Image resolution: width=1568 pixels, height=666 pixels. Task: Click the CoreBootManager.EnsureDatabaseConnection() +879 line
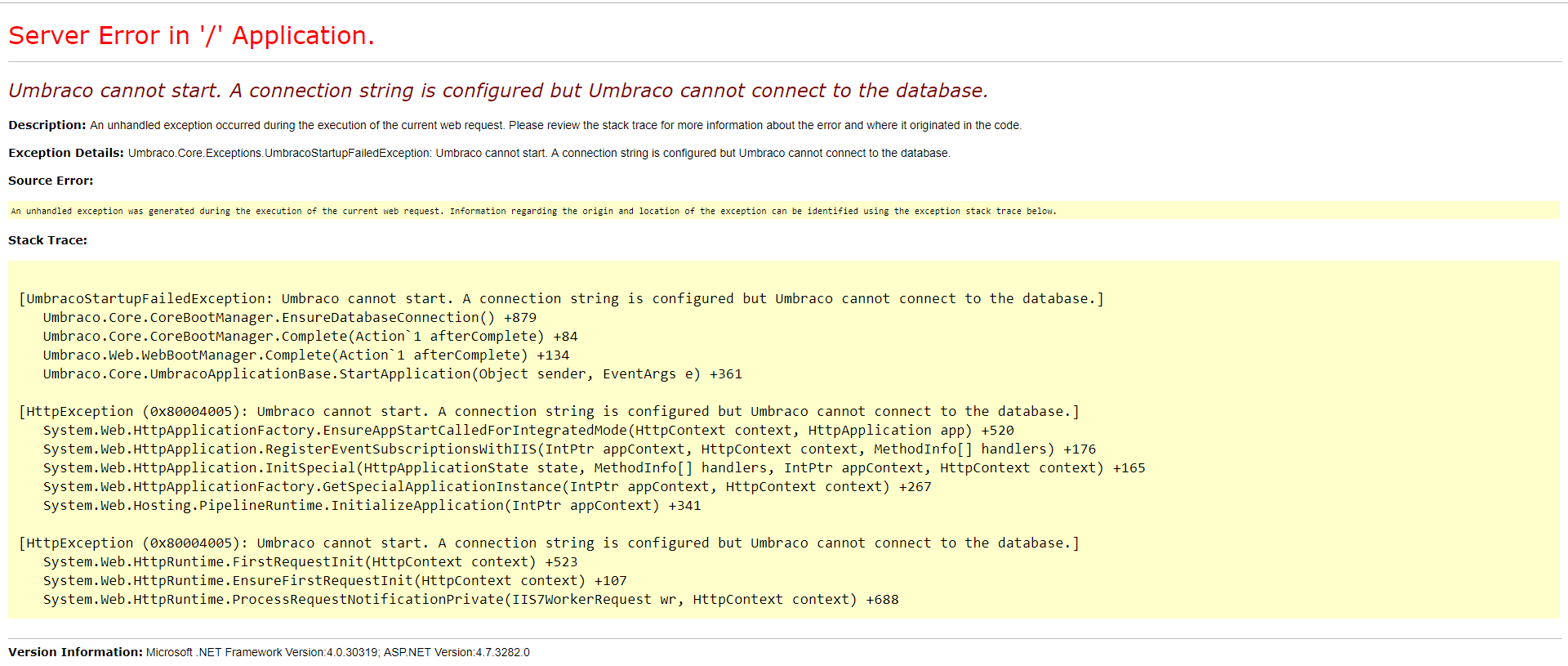290,318
